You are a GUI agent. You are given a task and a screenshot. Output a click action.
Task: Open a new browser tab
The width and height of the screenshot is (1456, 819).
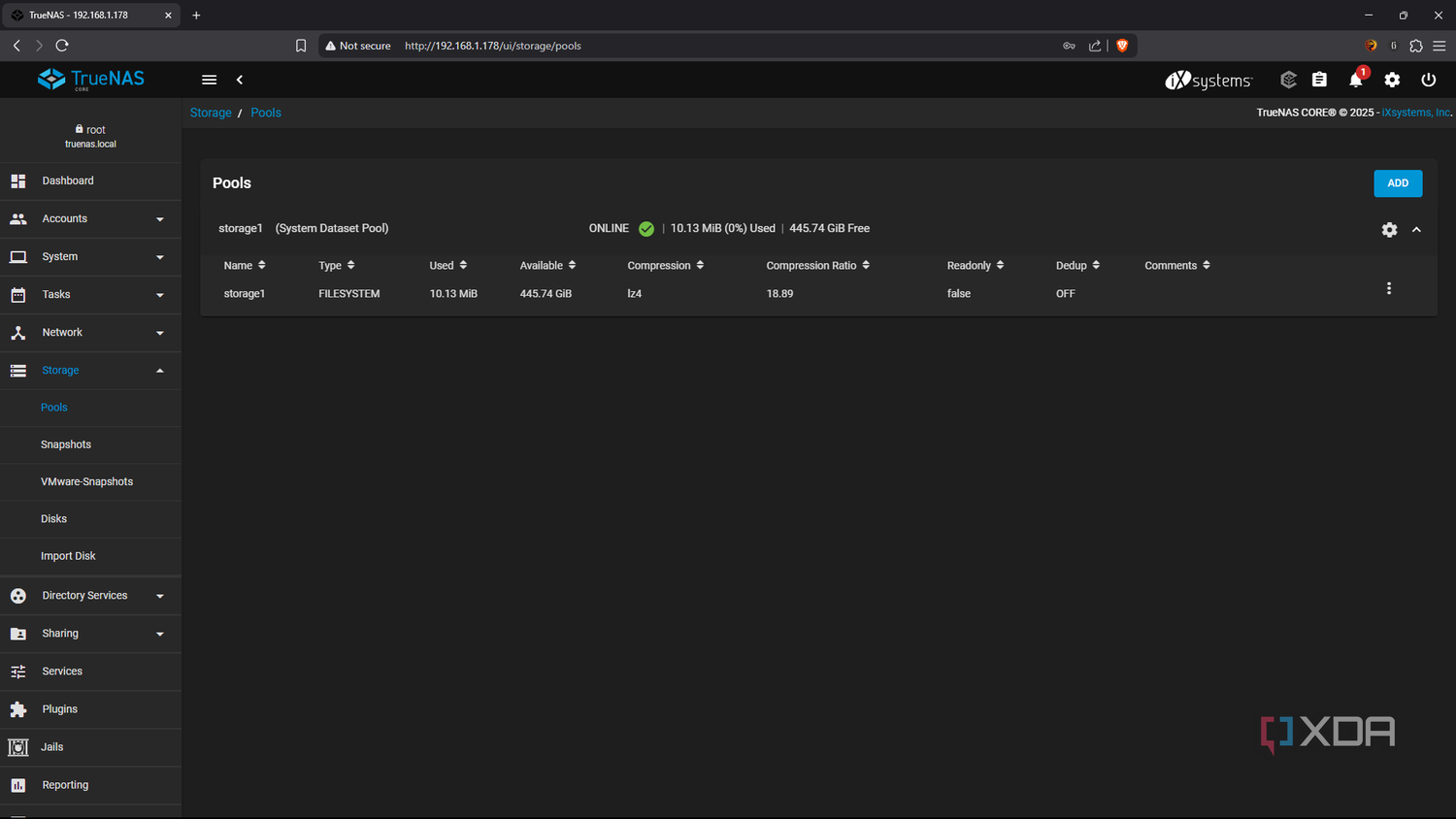196,15
